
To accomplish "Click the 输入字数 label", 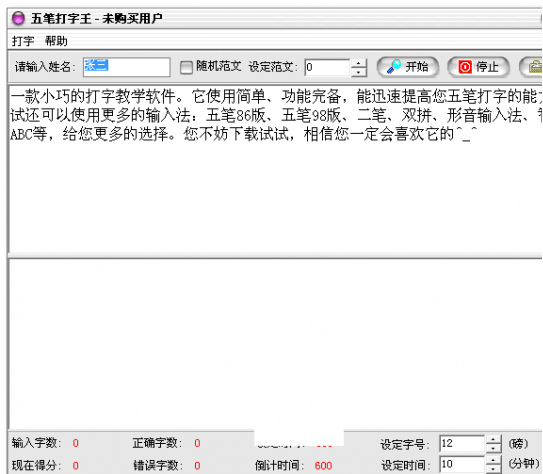I will (36, 443).
